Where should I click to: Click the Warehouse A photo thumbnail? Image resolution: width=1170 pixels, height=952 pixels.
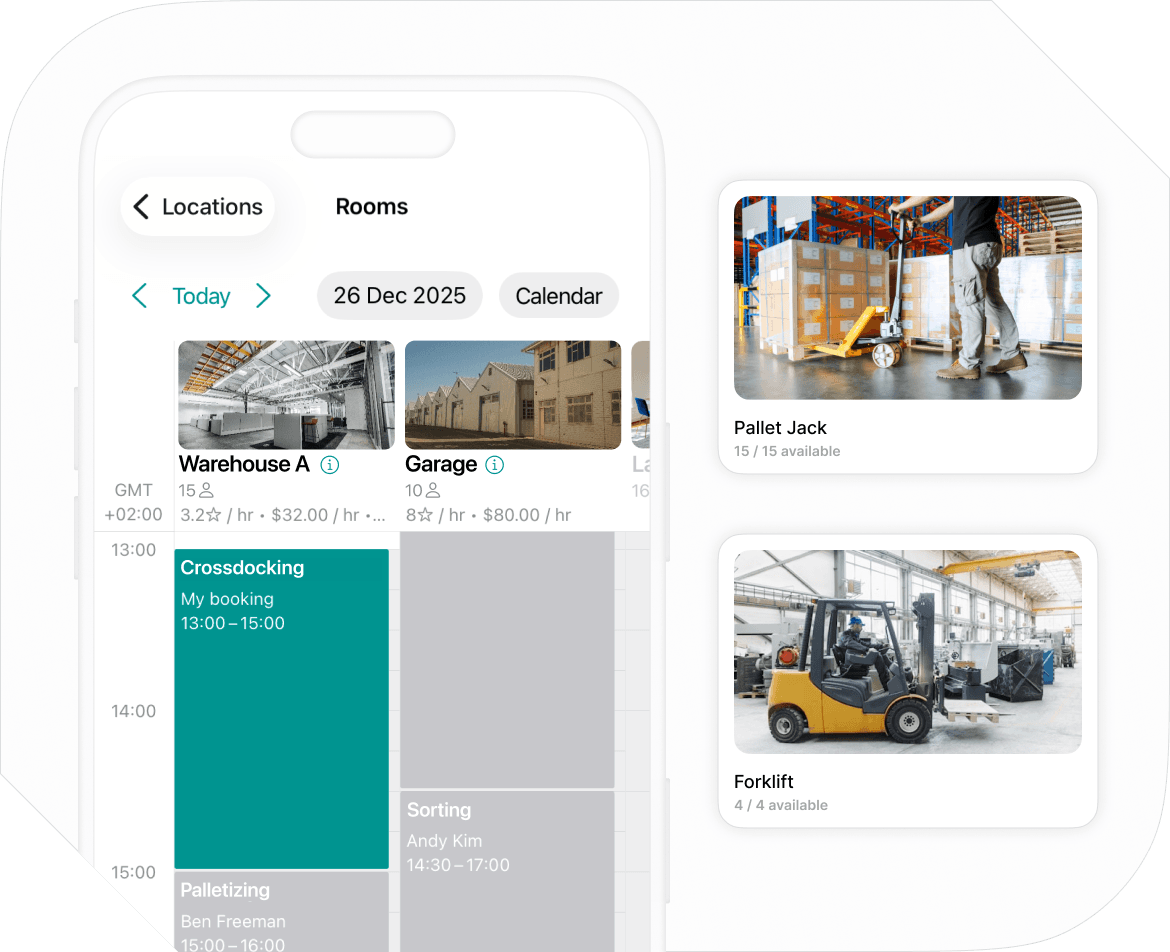coord(286,395)
